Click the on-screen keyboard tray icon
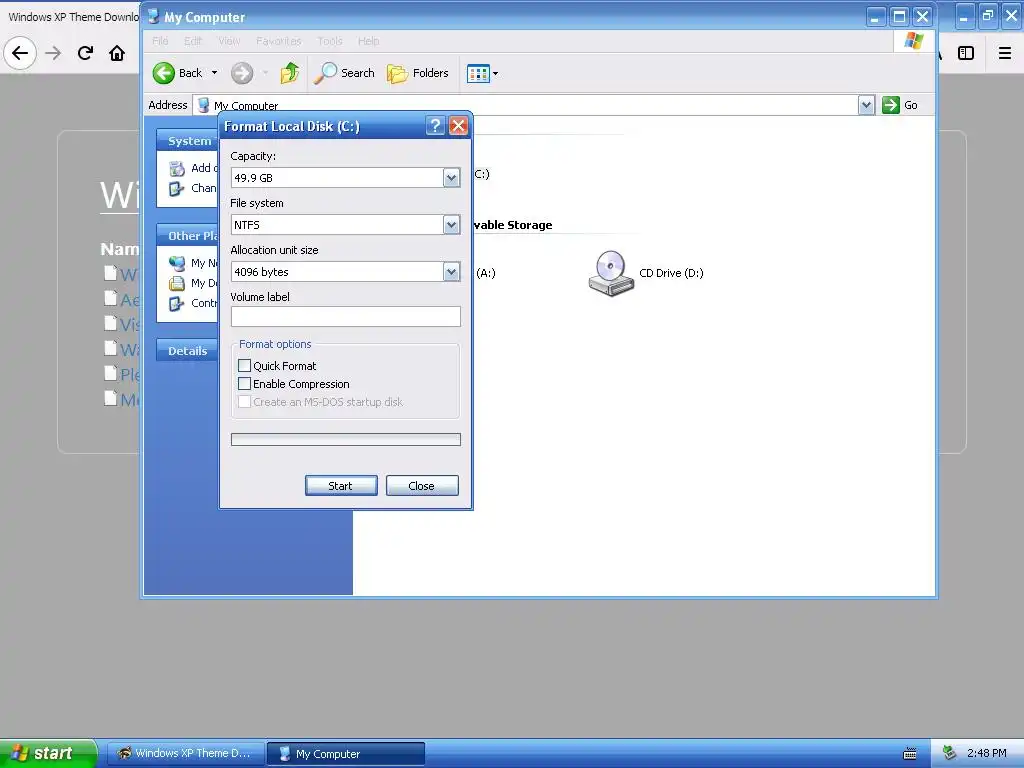This screenshot has width=1024, height=768. coord(910,754)
